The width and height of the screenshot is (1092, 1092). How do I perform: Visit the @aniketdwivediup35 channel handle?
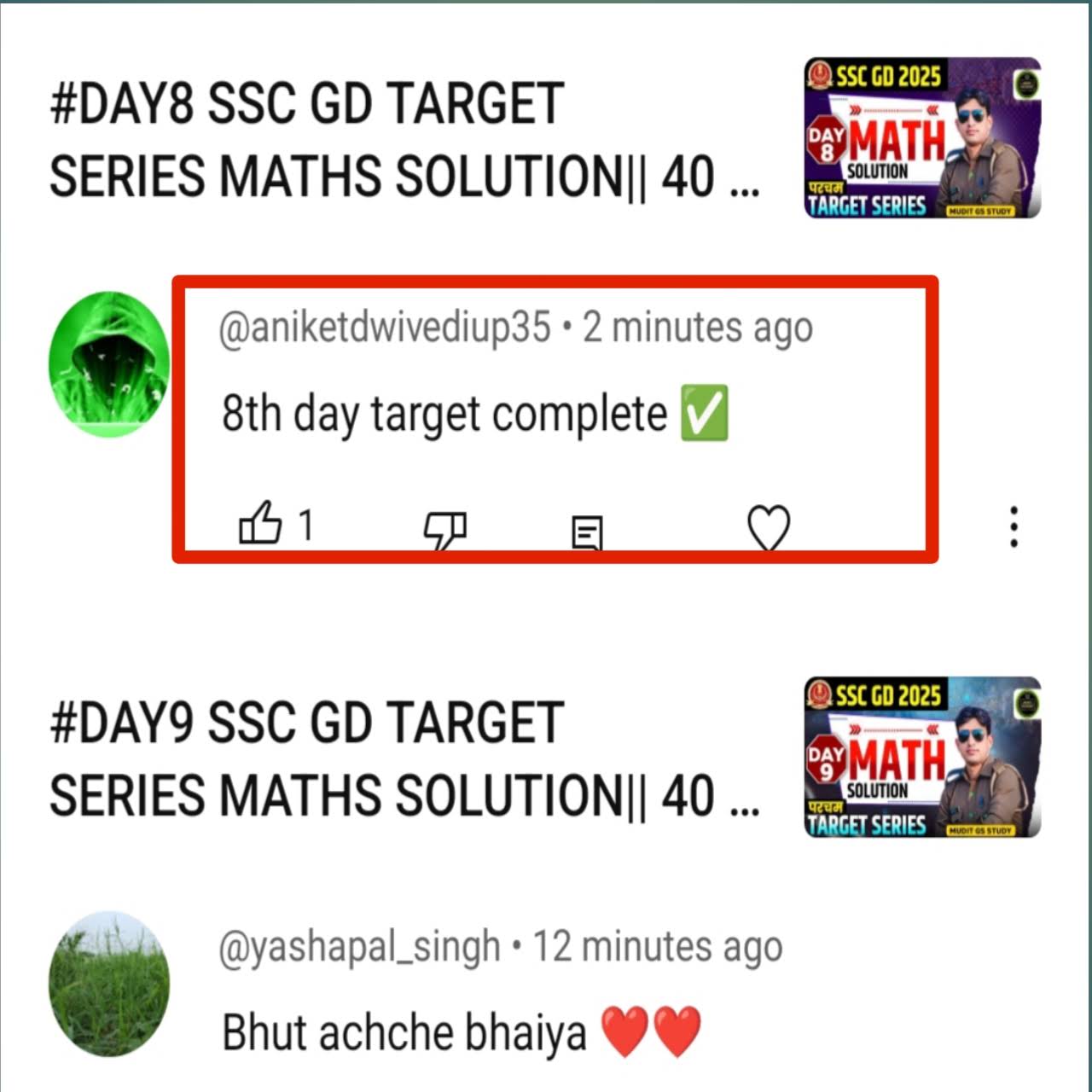385,328
